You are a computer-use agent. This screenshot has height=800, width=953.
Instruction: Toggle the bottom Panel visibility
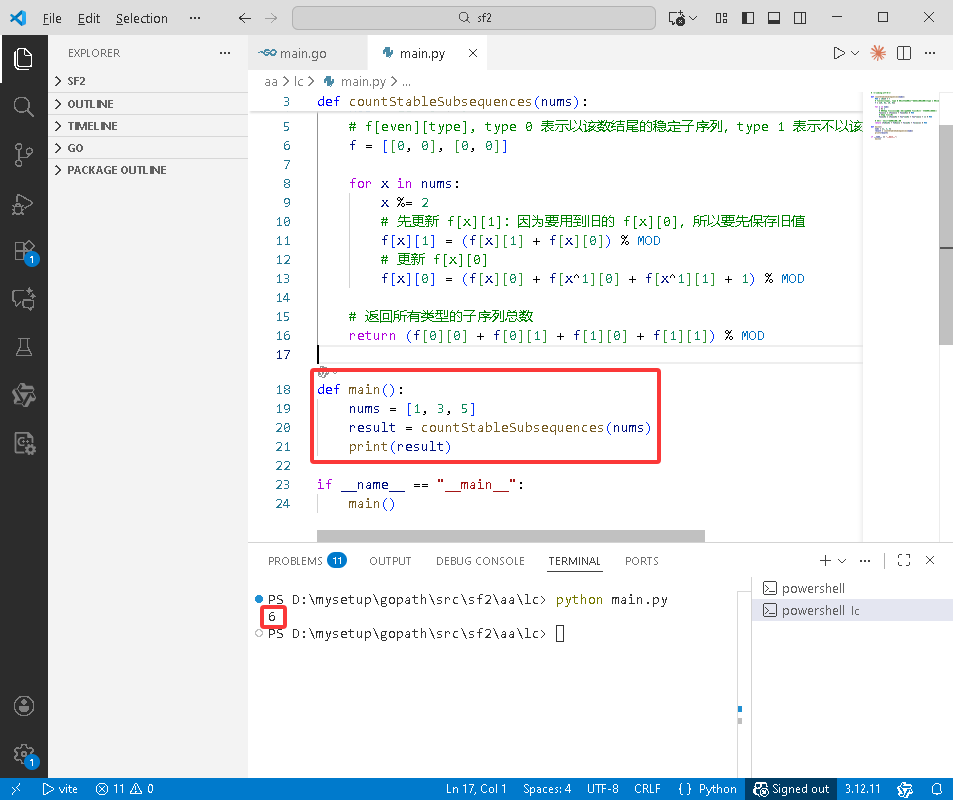coord(774,18)
